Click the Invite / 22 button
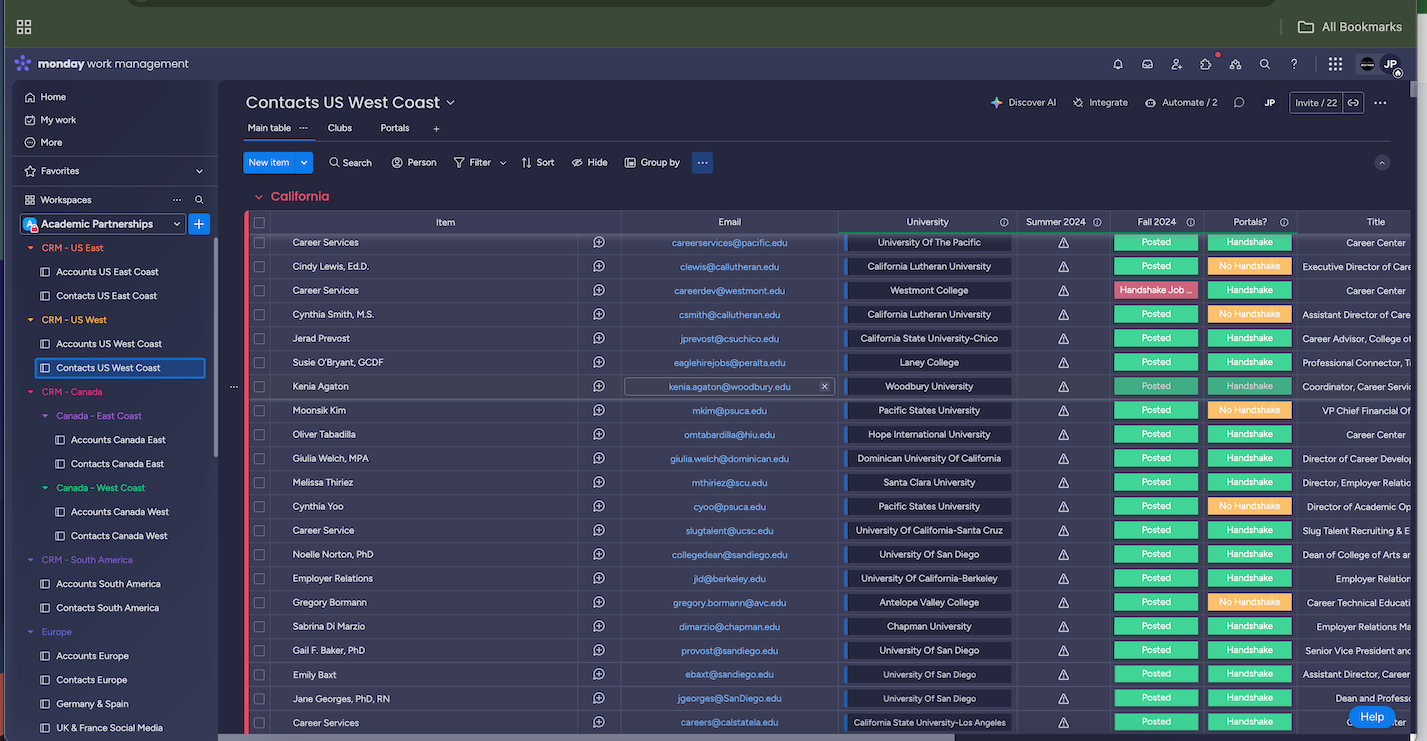The image size is (1427, 741). 1316,103
